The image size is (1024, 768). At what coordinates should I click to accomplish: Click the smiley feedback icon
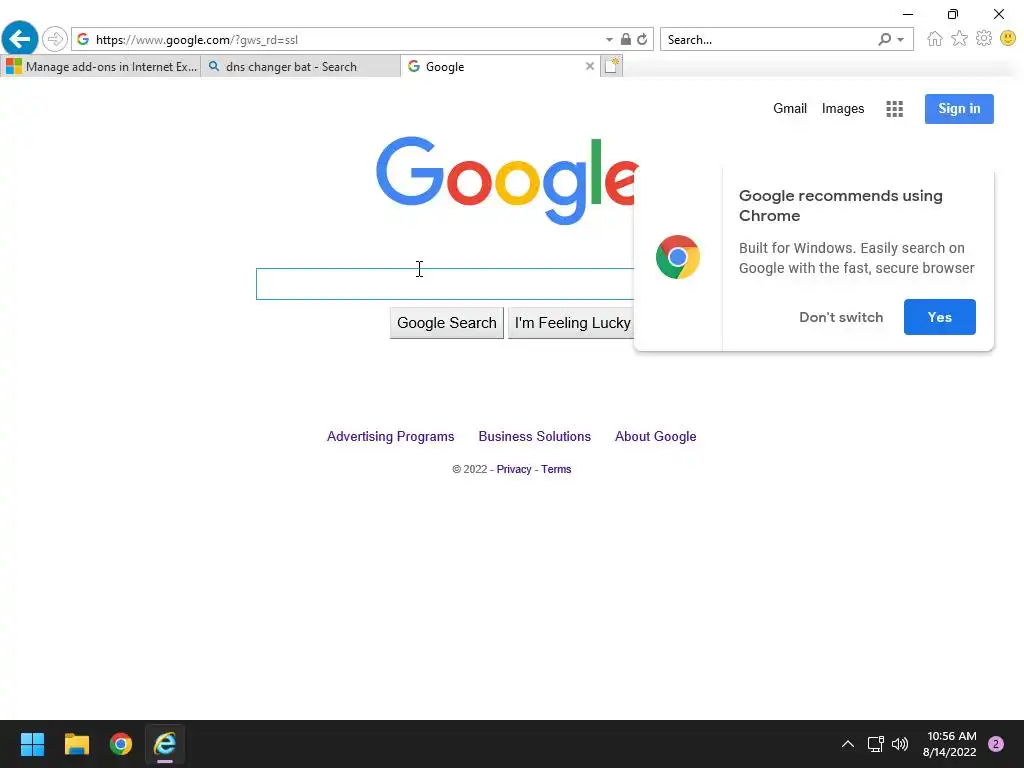tap(1008, 39)
